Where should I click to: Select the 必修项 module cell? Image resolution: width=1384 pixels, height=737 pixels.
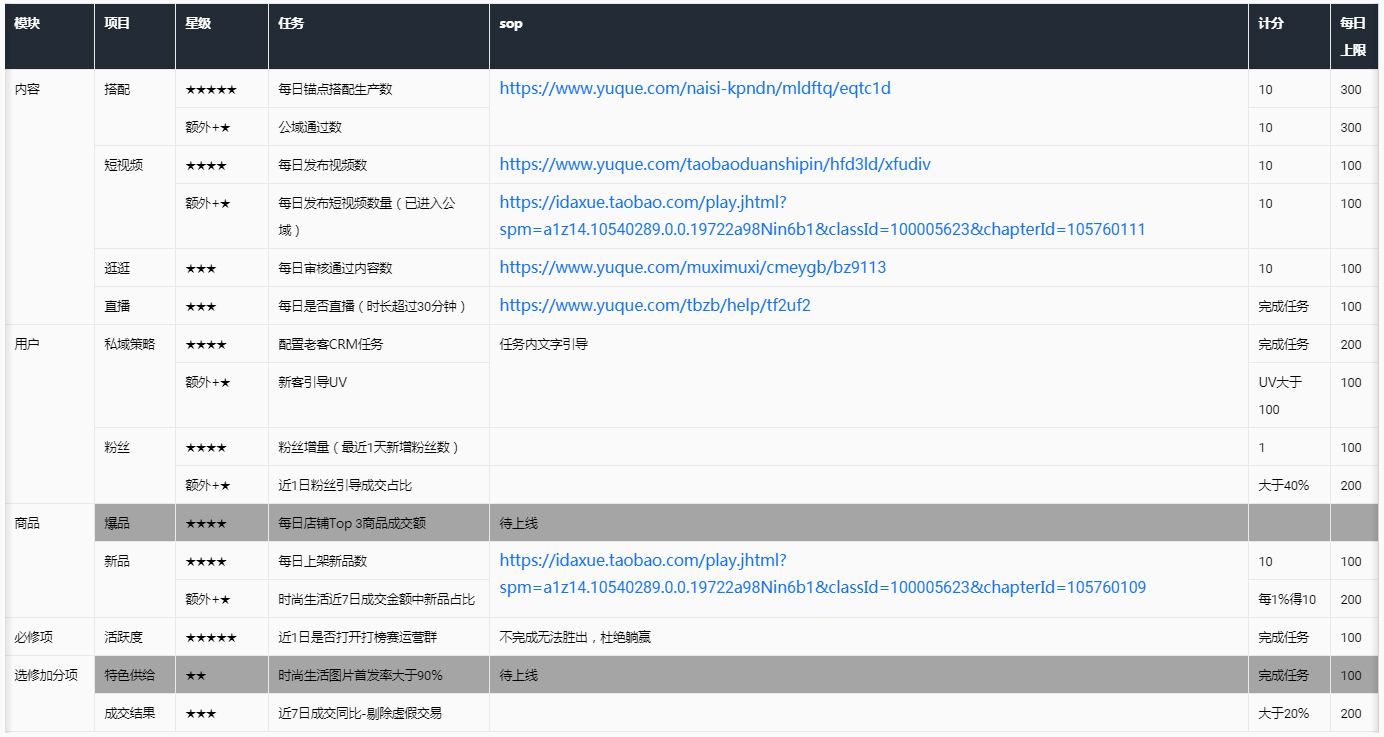pyautogui.click(x=27, y=637)
